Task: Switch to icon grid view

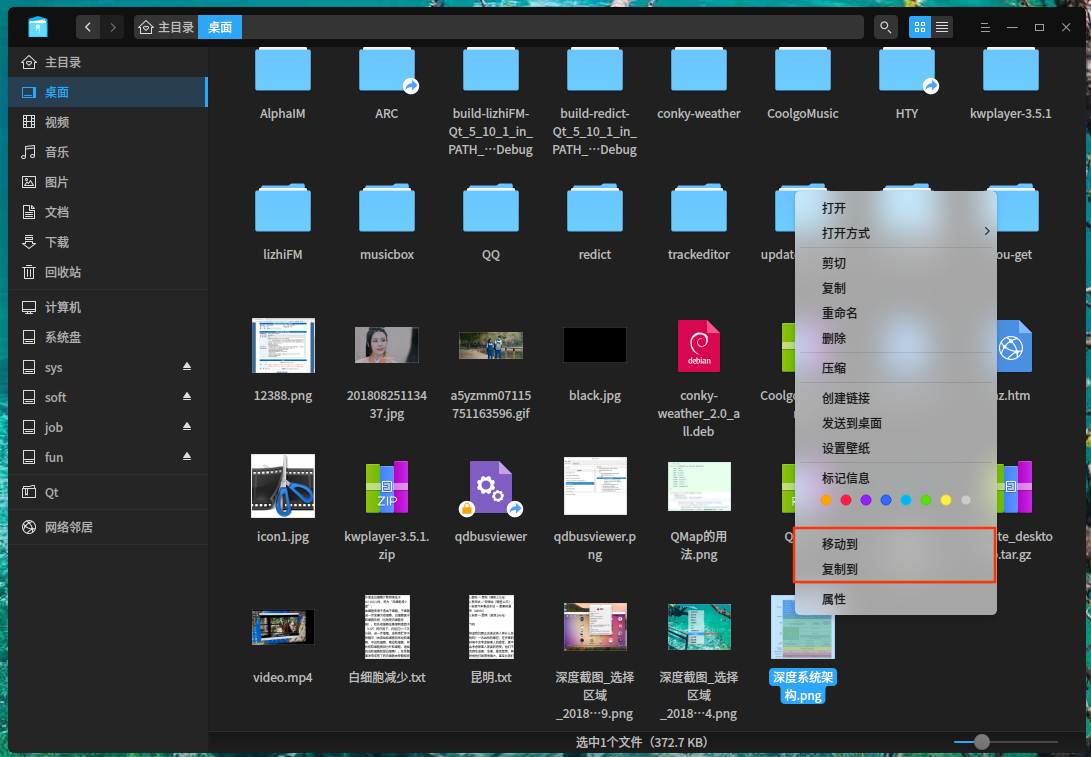Action: [919, 27]
